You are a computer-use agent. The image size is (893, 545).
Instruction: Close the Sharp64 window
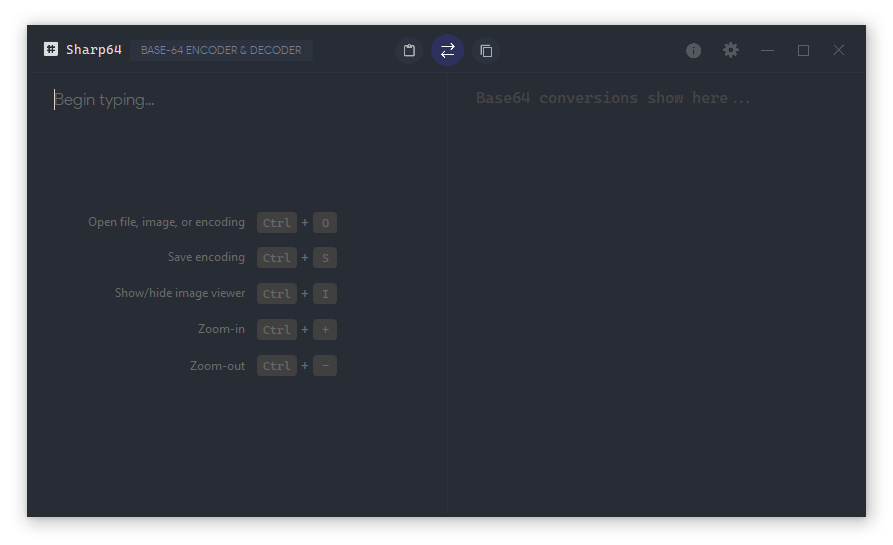pyautogui.click(x=838, y=50)
